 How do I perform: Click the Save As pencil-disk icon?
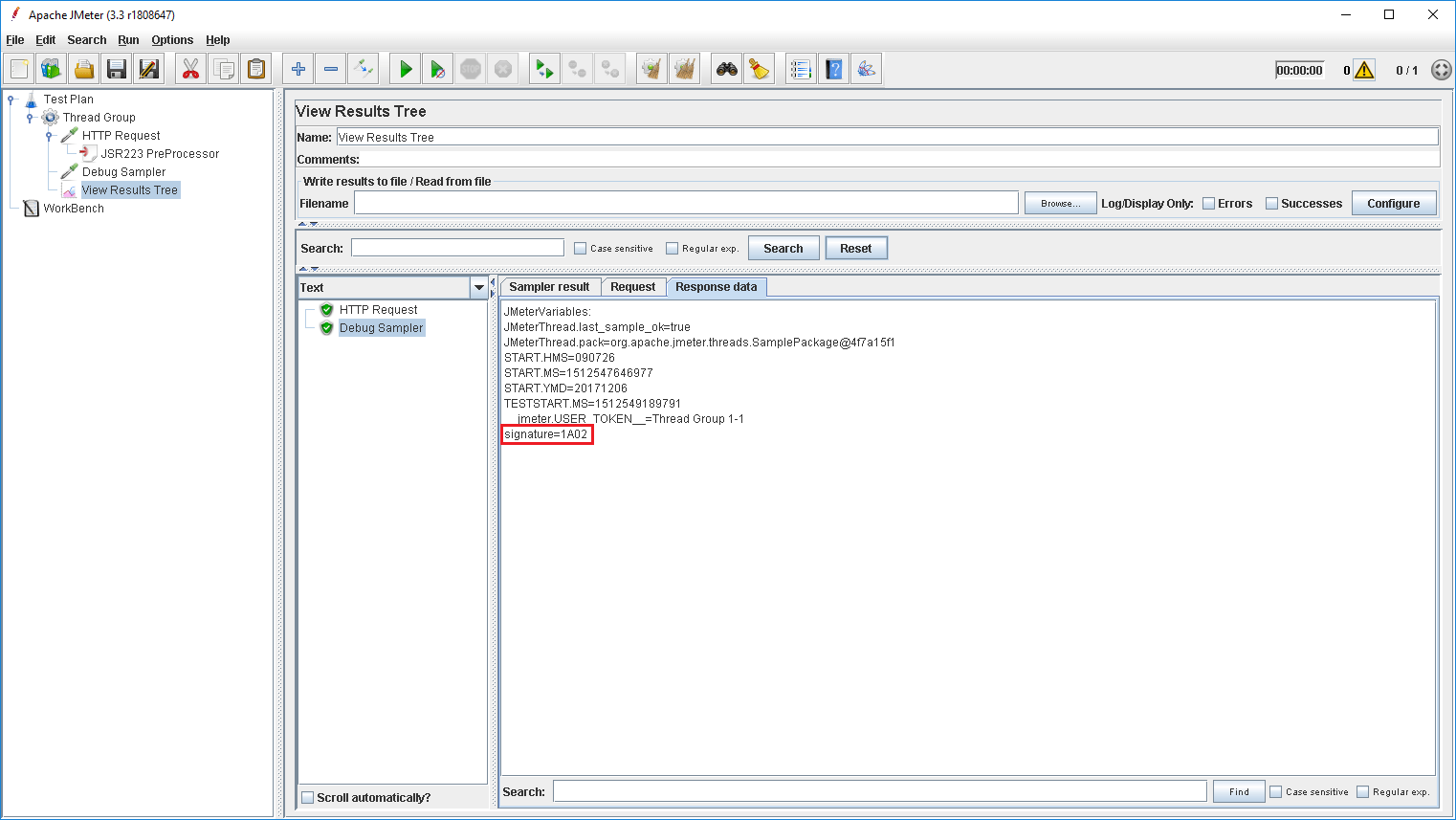pos(149,69)
